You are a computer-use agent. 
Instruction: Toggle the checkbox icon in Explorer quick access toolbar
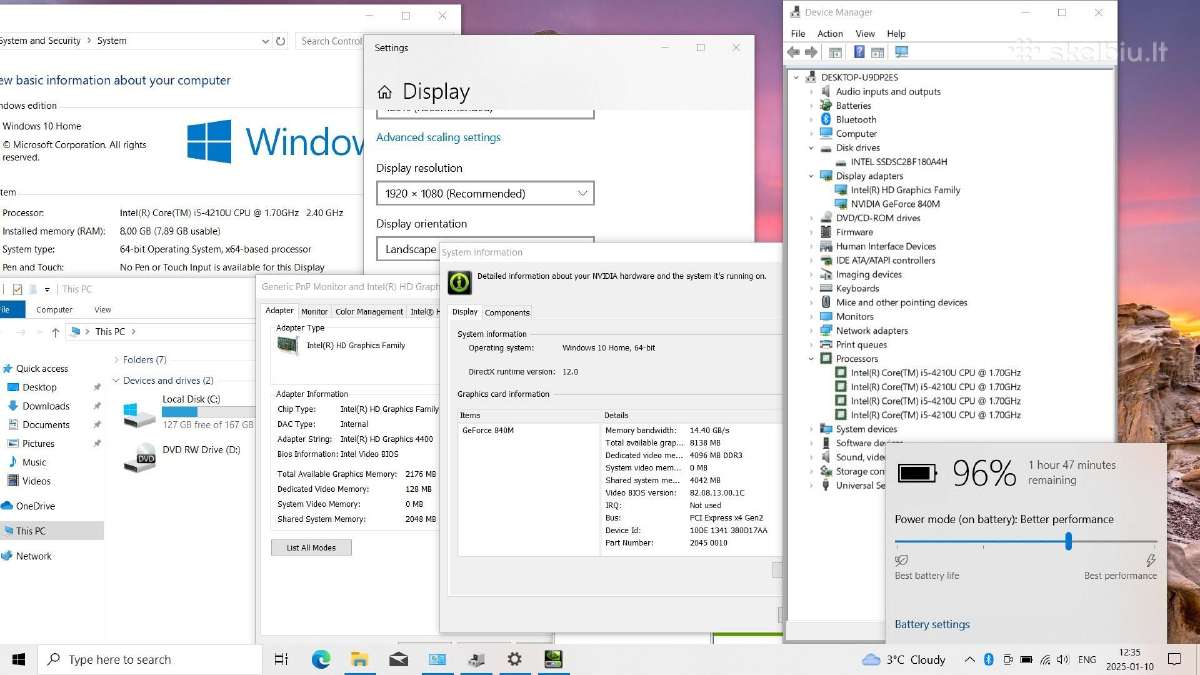[17, 289]
